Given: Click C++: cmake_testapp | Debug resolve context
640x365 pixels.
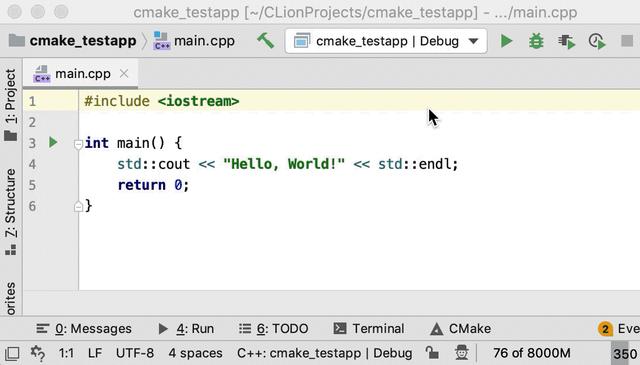Looking at the screenshot, I should point(324,353).
